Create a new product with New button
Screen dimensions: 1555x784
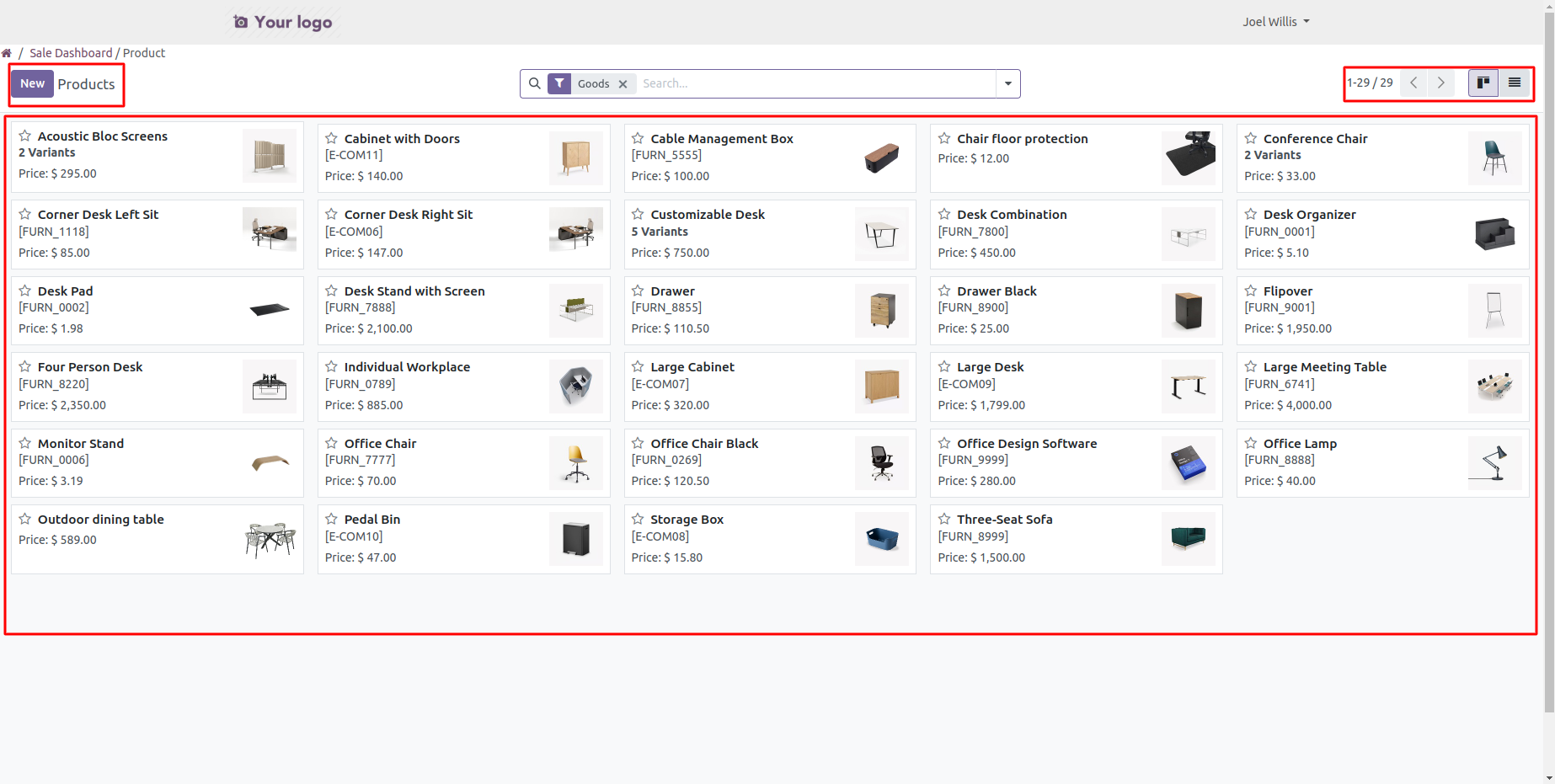click(x=33, y=83)
